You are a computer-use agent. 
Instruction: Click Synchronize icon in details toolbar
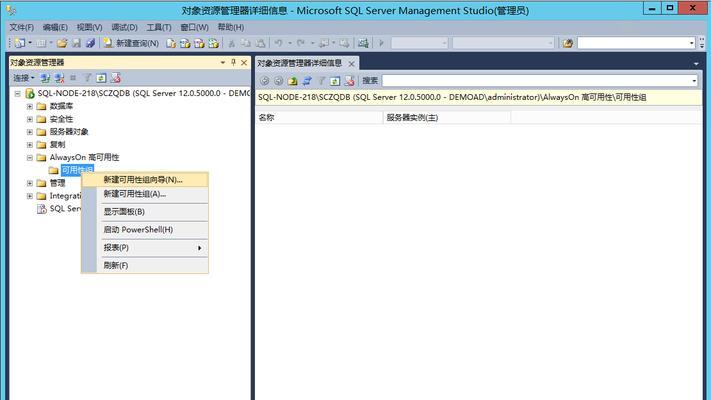[x=307, y=81]
